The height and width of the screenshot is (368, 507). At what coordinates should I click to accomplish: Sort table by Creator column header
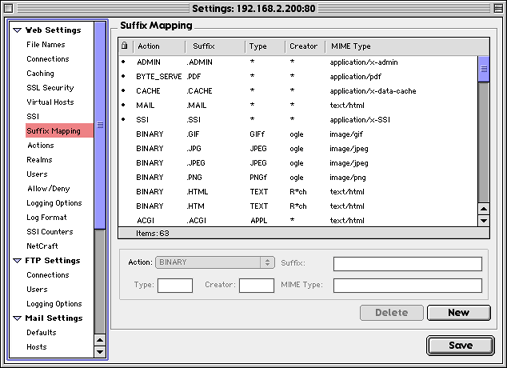click(x=305, y=46)
